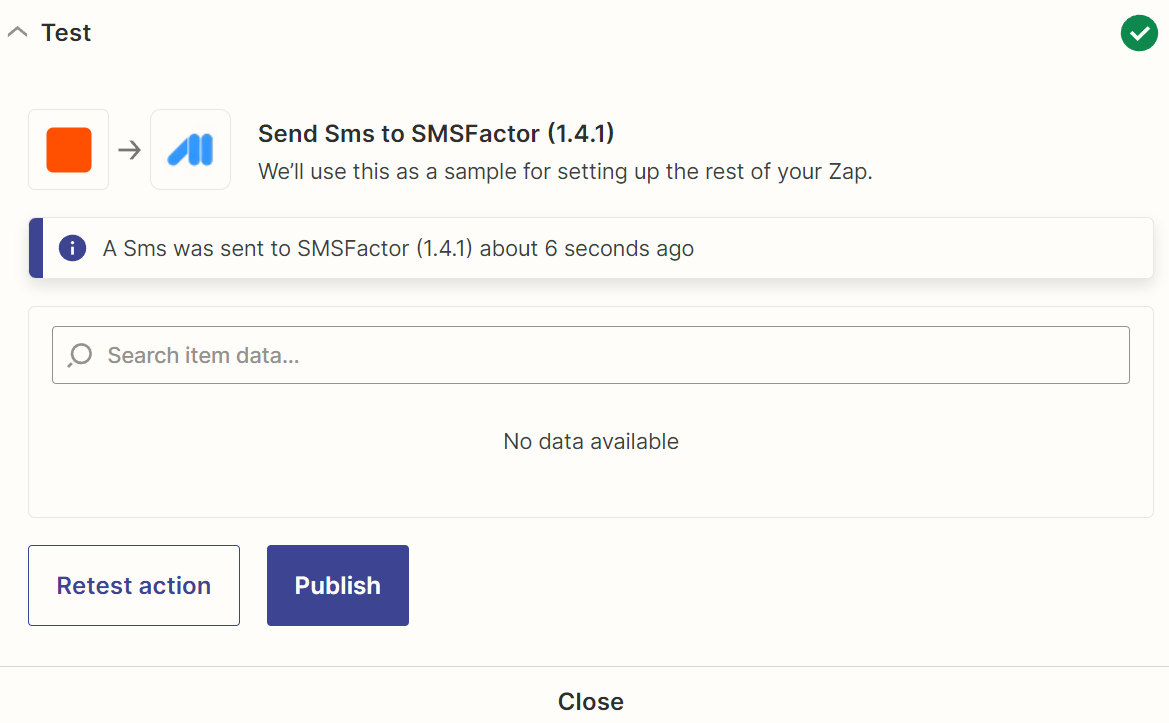
Task: Publish the Zap
Action: [x=338, y=585]
